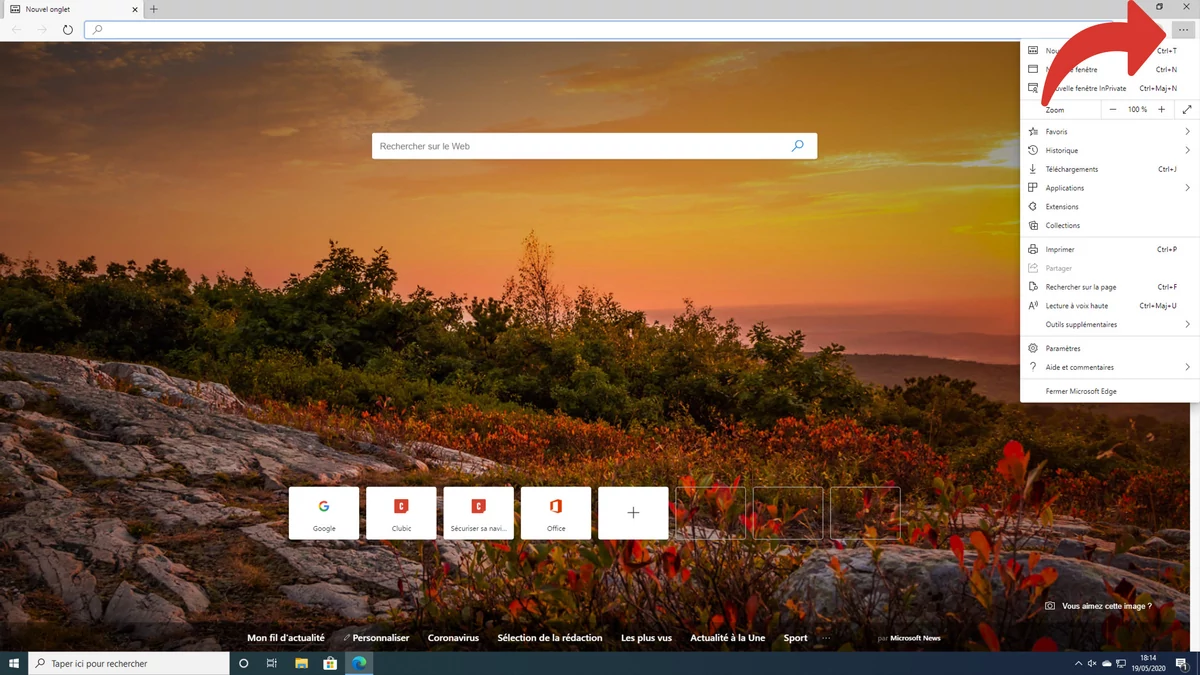Expand the Aide et commentaires chevron
Image resolution: width=1200 pixels, height=675 pixels.
point(1188,367)
